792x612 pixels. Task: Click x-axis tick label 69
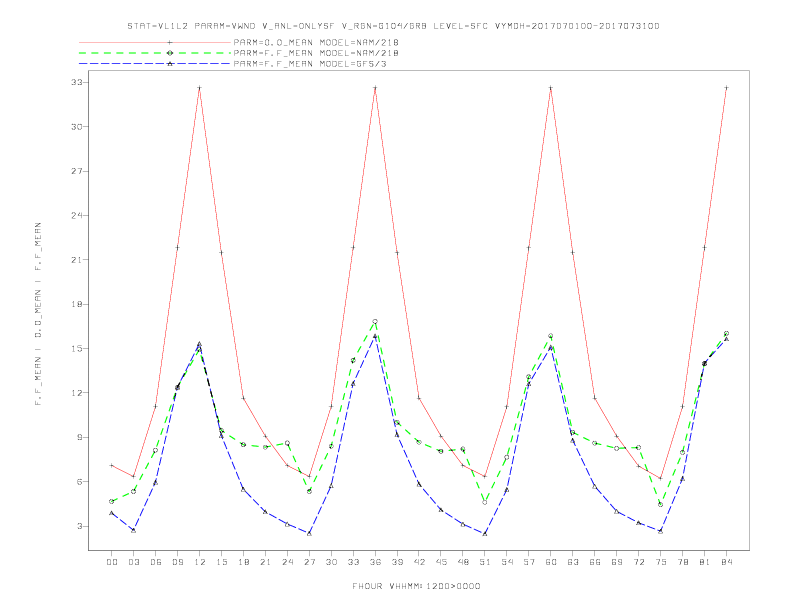click(x=617, y=562)
